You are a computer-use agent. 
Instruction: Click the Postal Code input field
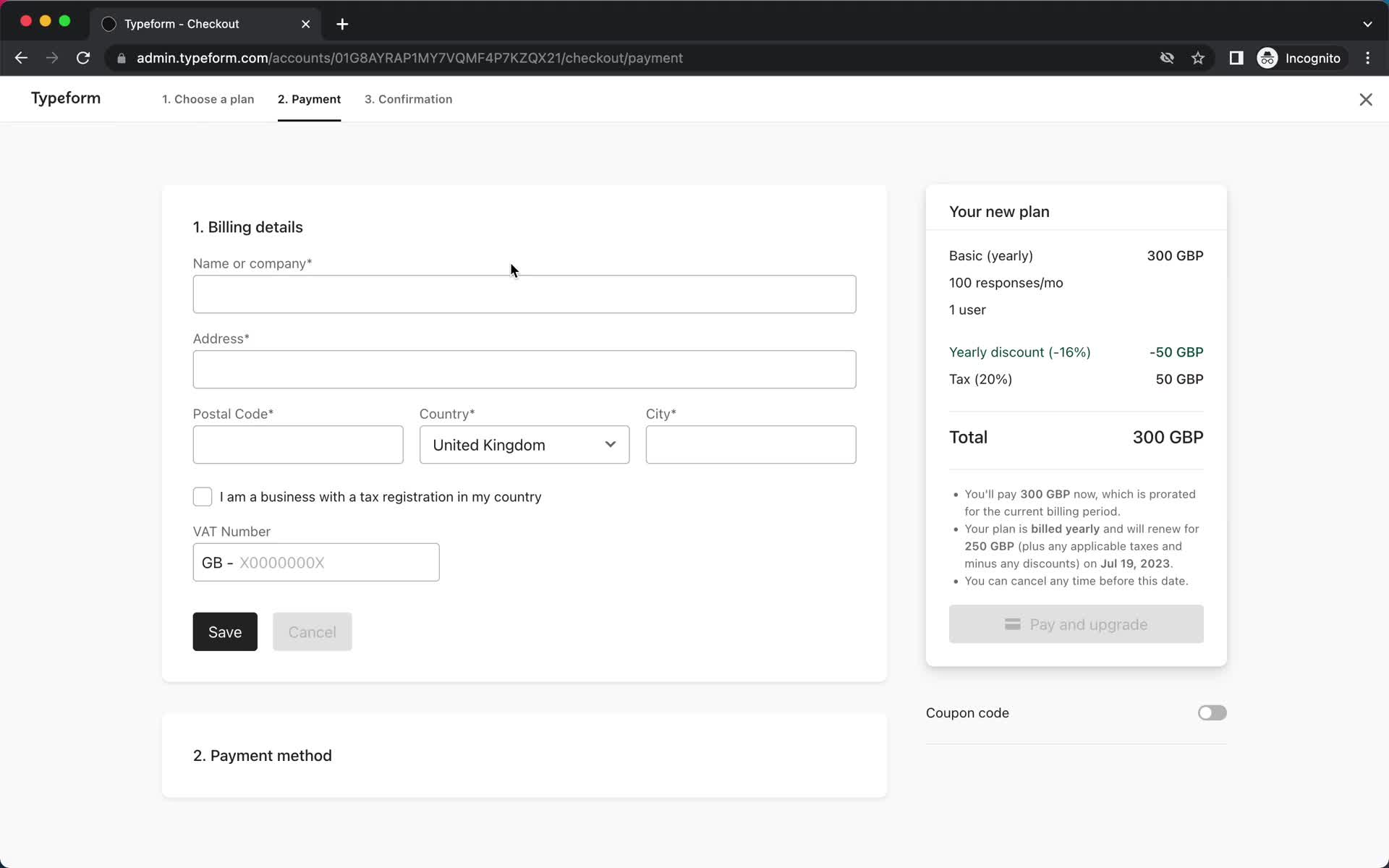tap(297, 444)
